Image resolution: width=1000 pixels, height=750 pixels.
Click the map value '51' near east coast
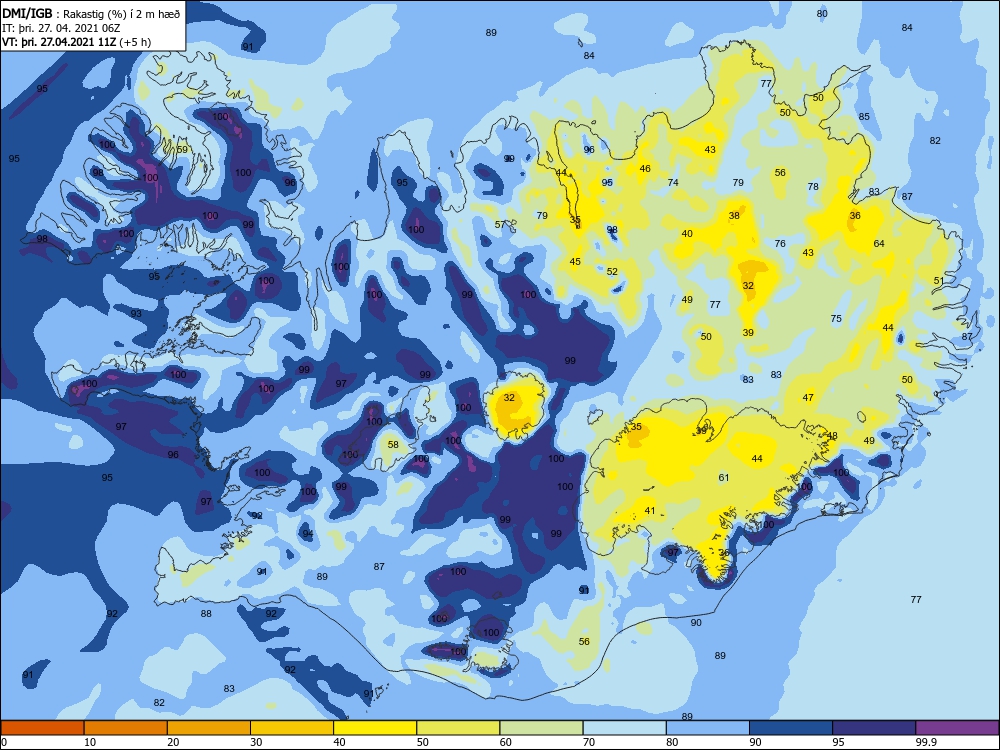939,281
